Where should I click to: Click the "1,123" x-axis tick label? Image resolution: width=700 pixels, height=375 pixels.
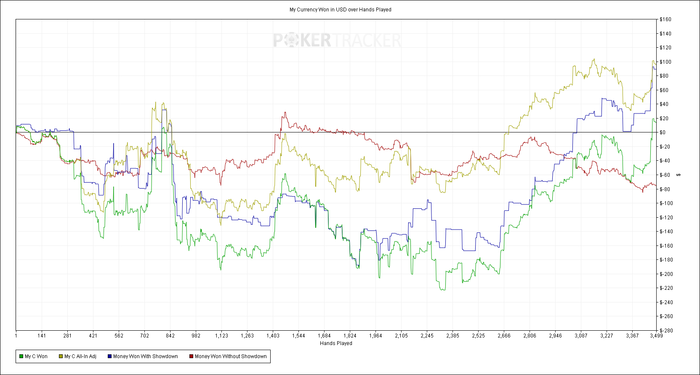(221, 335)
